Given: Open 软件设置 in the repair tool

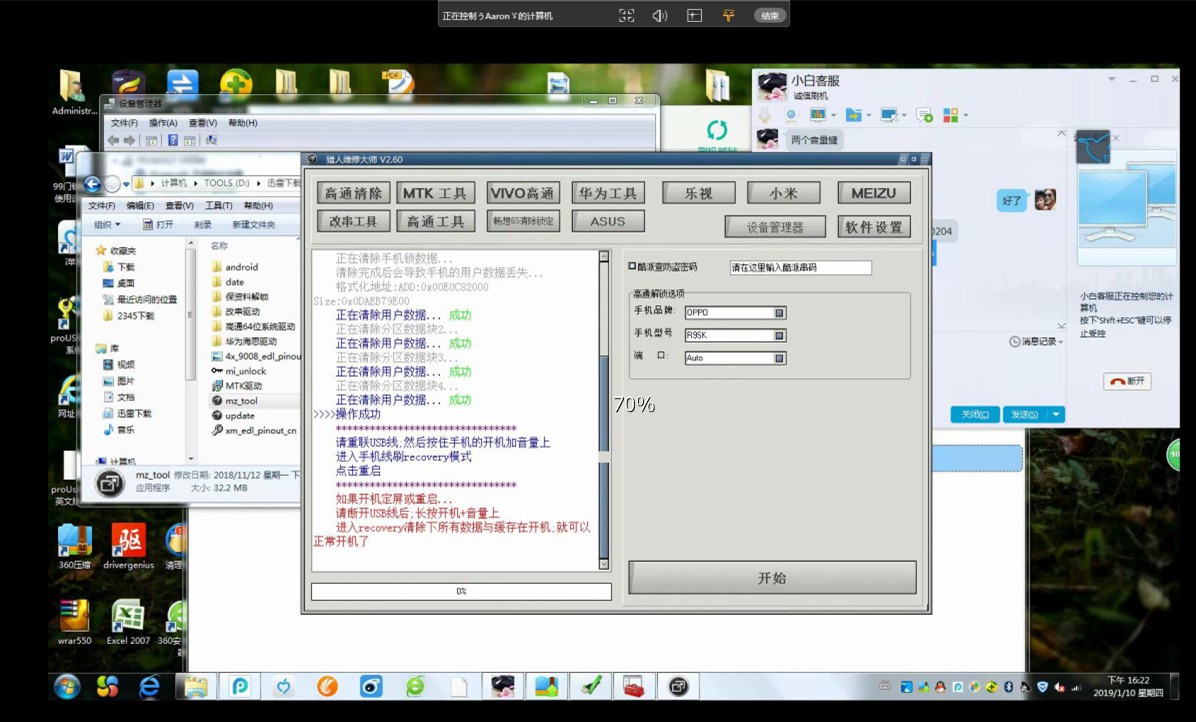Looking at the screenshot, I should (x=874, y=226).
